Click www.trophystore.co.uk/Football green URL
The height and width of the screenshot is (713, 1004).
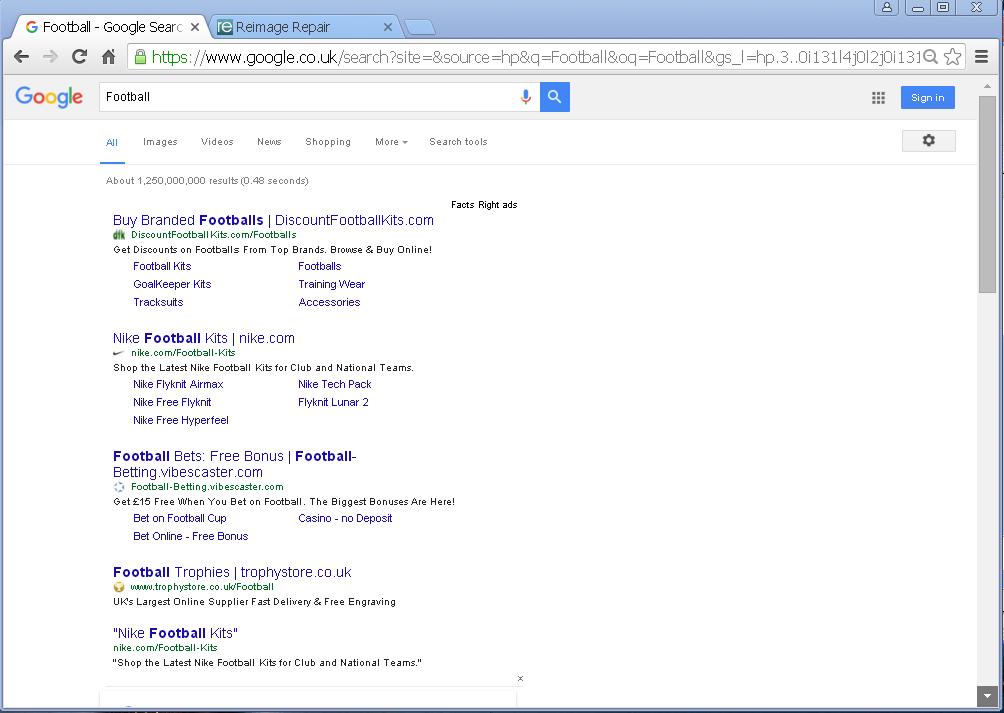click(x=202, y=587)
